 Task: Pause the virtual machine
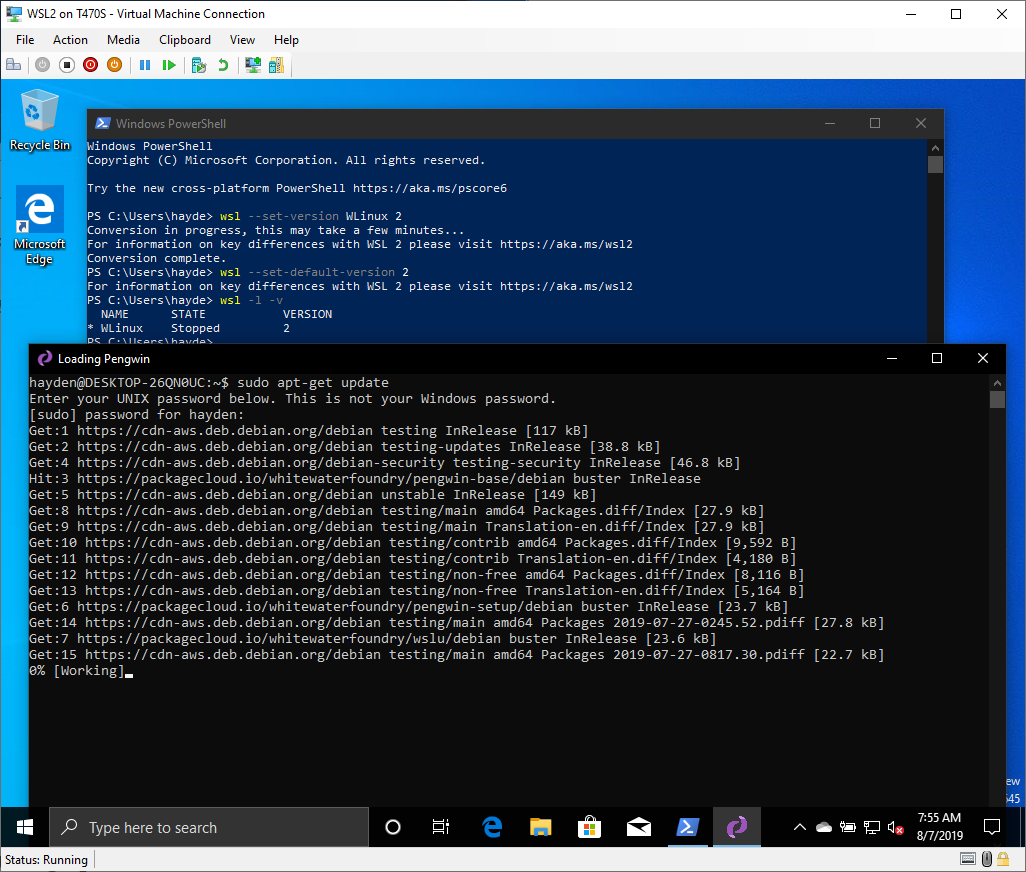coord(145,65)
